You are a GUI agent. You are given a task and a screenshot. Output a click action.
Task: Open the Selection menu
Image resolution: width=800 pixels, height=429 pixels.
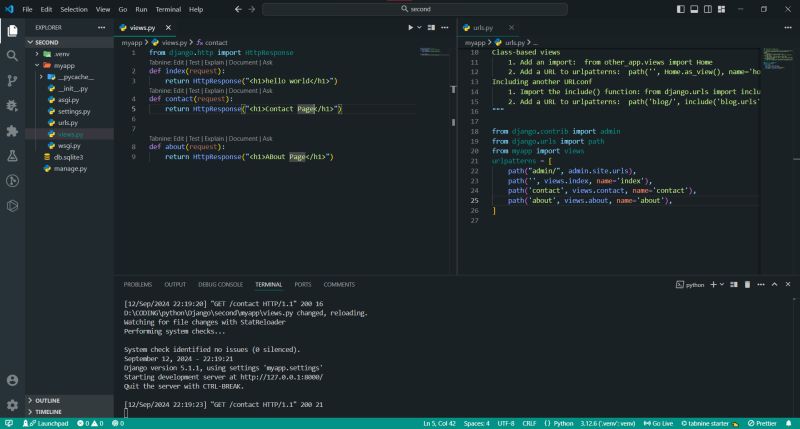[74, 9]
